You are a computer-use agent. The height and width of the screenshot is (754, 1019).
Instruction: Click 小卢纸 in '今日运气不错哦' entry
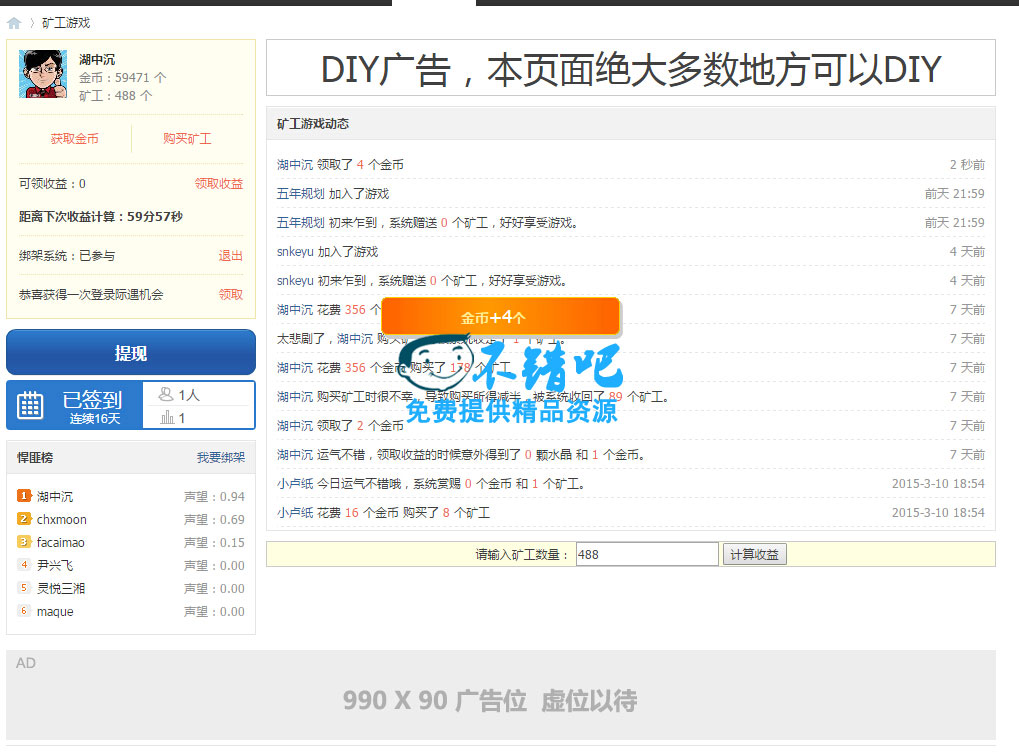[295, 484]
